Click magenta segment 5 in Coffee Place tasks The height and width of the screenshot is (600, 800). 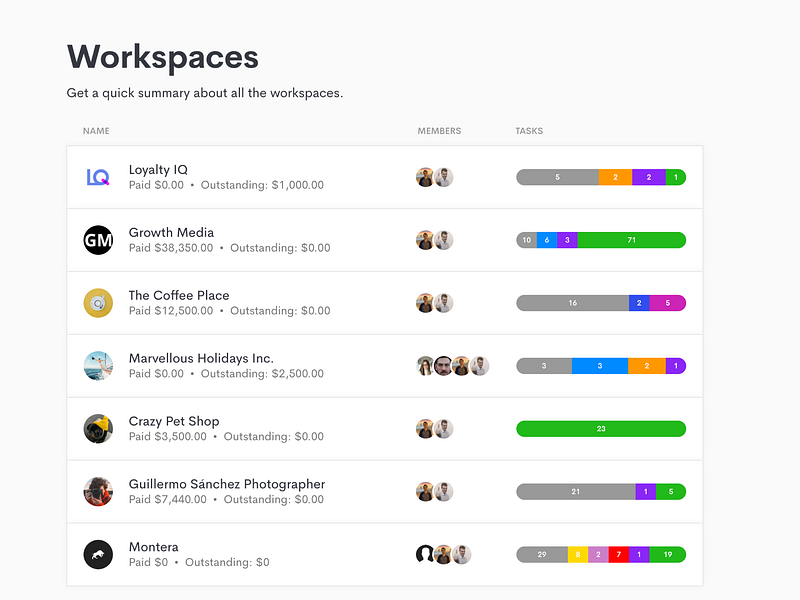(x=668, y=303)
